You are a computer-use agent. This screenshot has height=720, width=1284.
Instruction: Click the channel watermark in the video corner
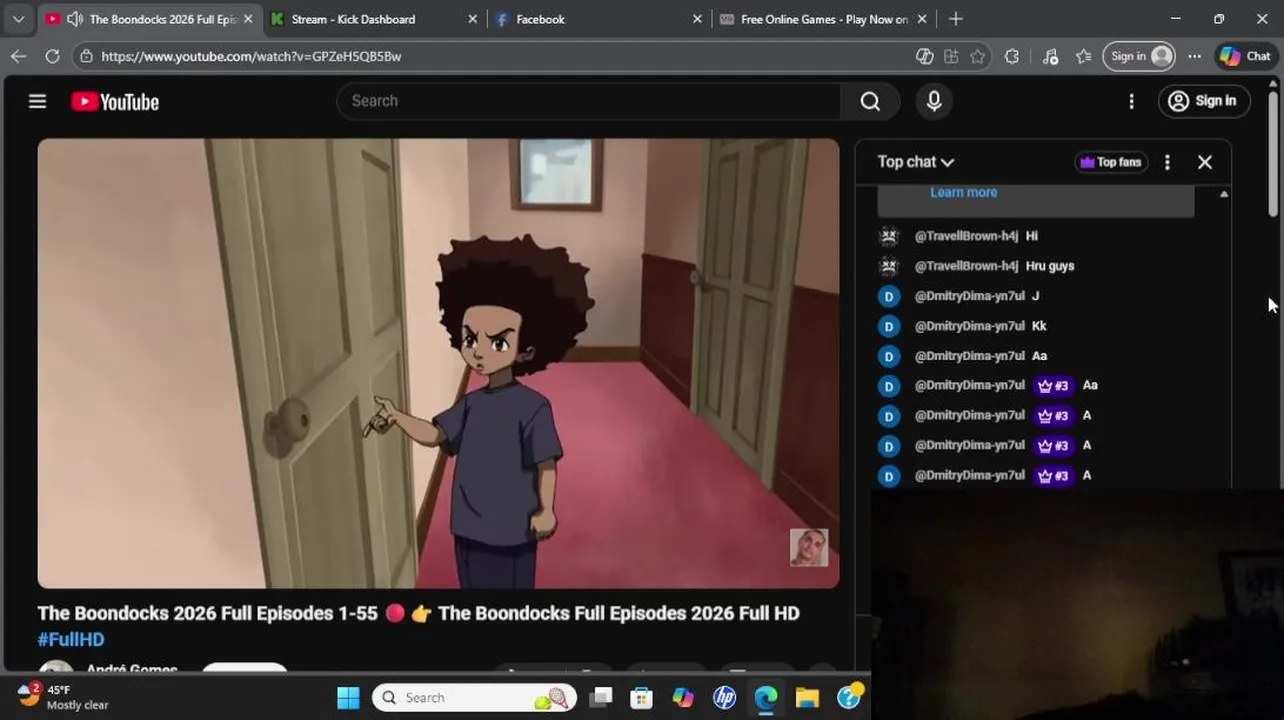coord(809,548)
